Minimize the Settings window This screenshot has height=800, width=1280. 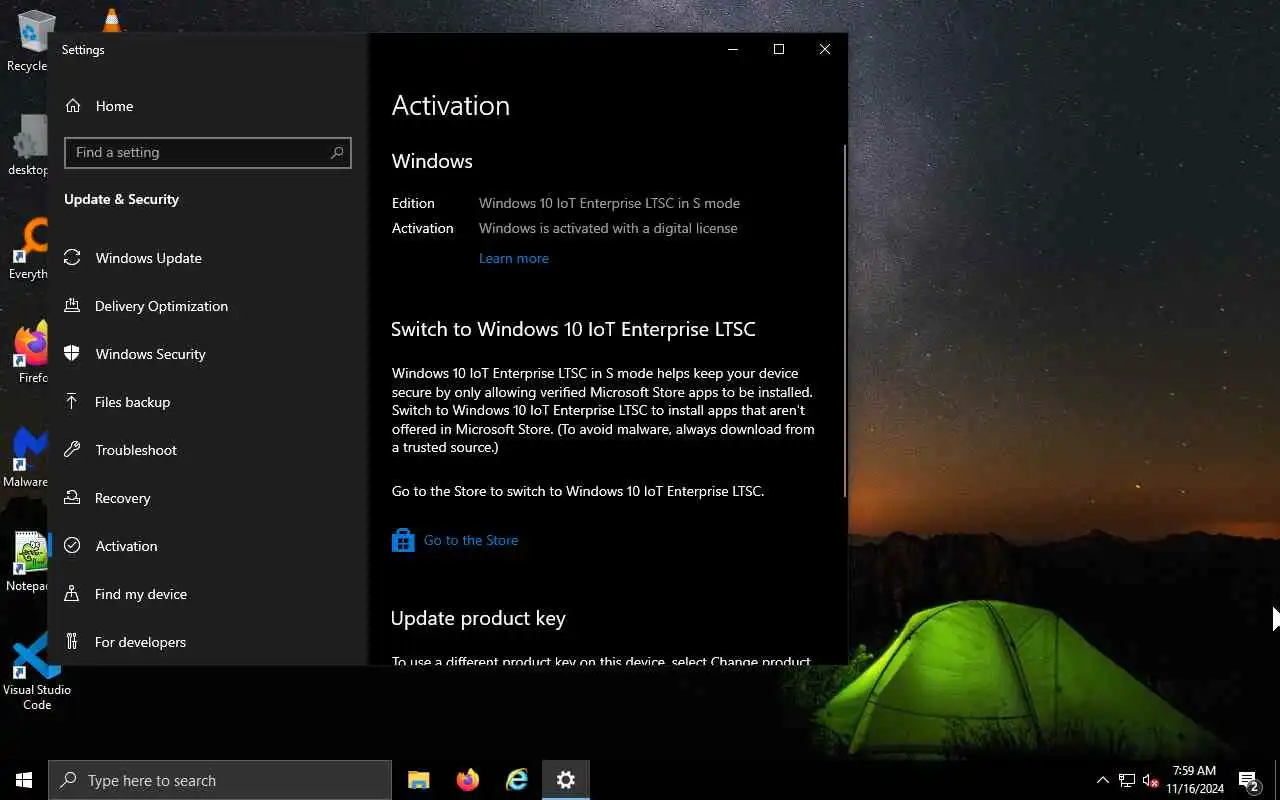click(733, 49)
